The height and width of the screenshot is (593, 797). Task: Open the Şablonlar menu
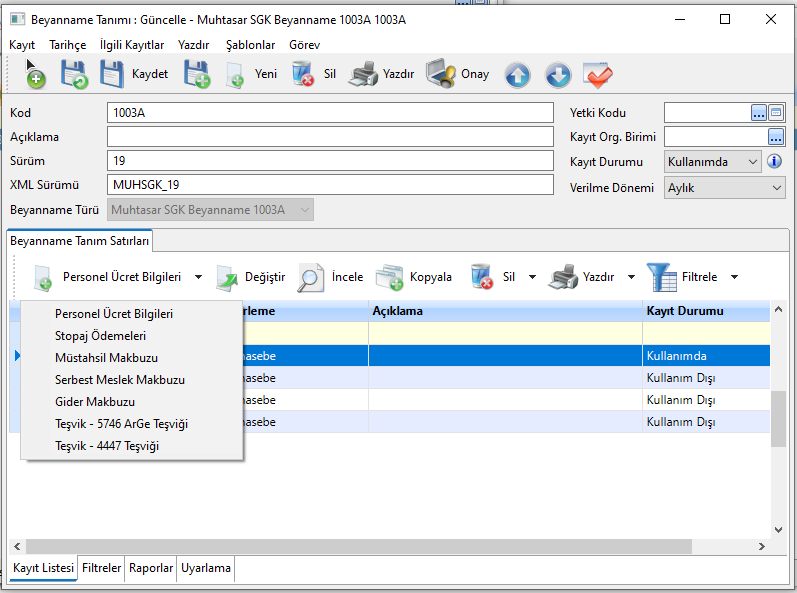[250, 45]
